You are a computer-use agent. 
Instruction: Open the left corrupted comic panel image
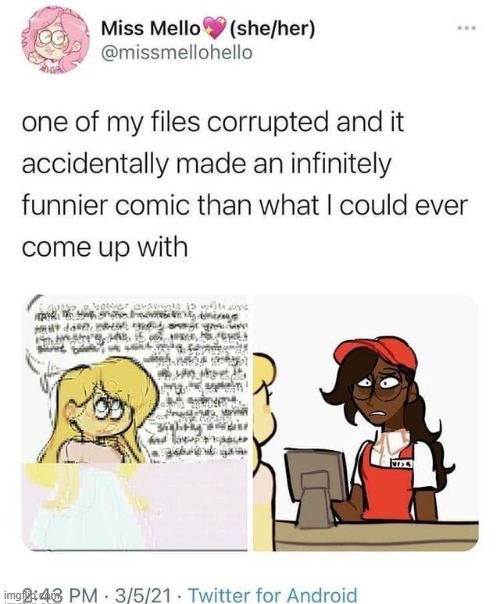pyautogui.click(x=135, y=423)
